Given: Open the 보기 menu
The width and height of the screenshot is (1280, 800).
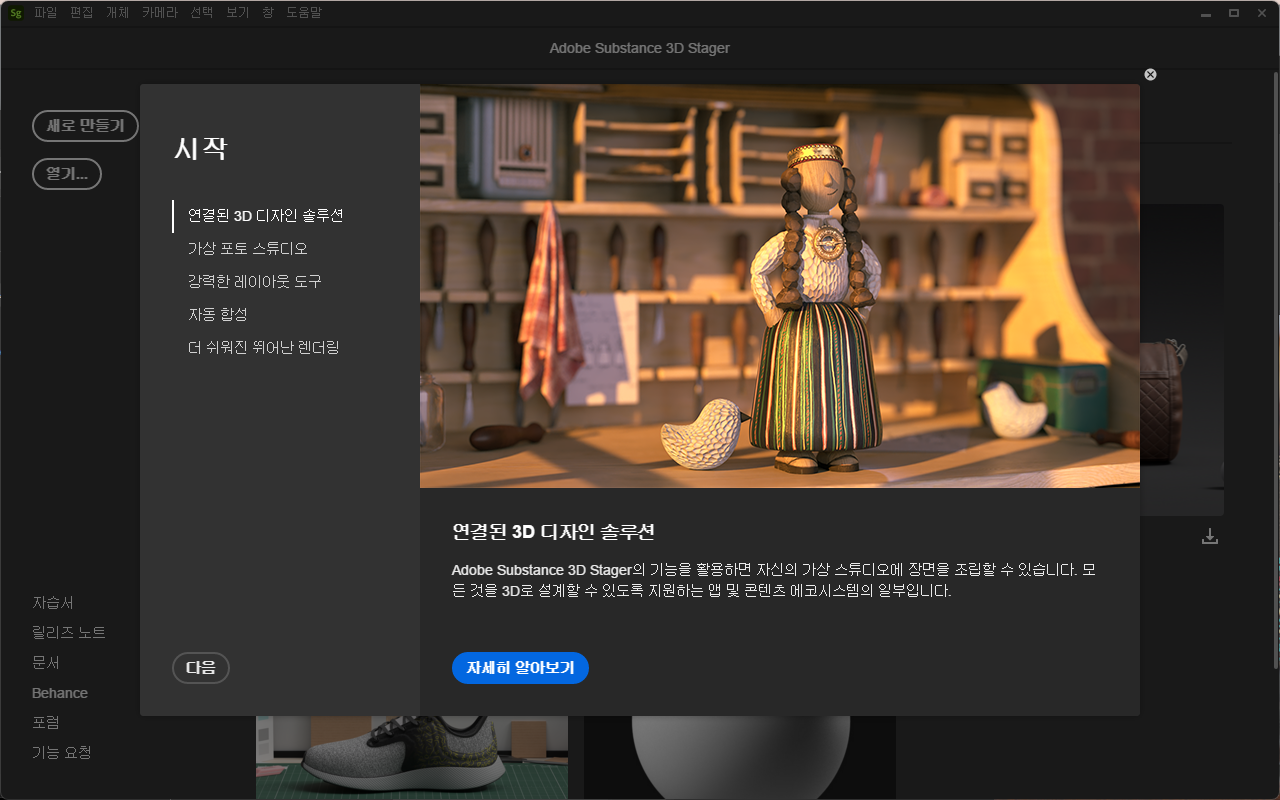Looking at the screenshot, I should tap(238, 13).
